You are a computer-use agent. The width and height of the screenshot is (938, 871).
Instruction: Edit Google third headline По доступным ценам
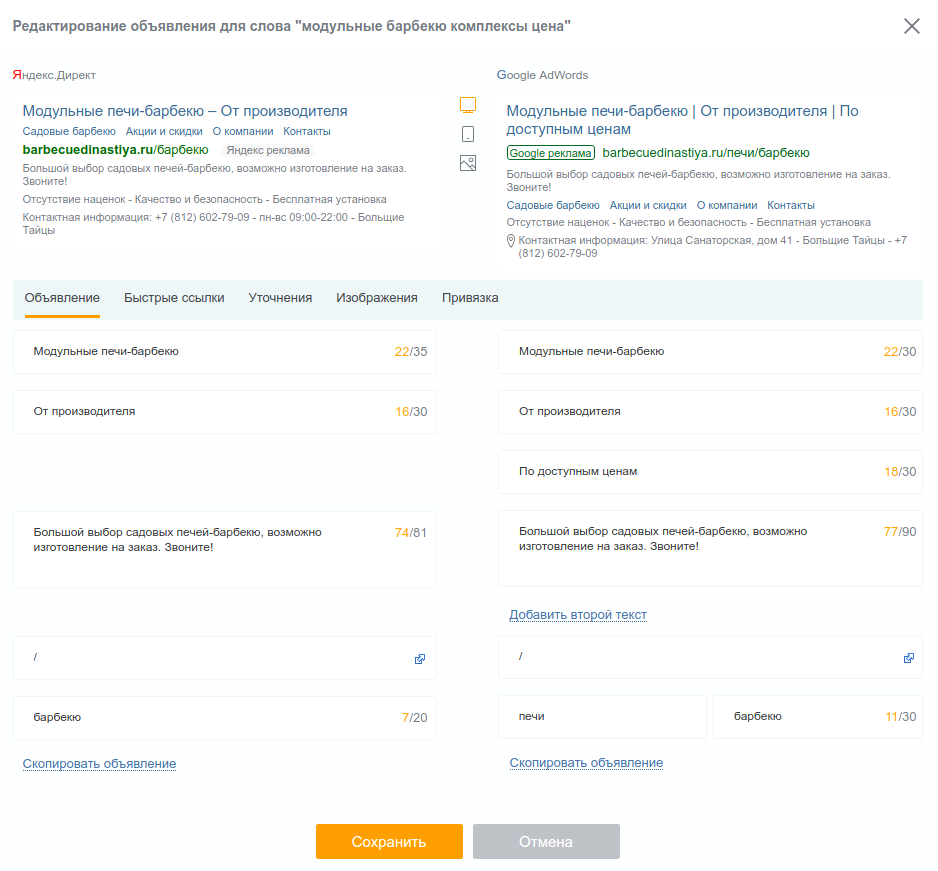[x=710, y=471]
